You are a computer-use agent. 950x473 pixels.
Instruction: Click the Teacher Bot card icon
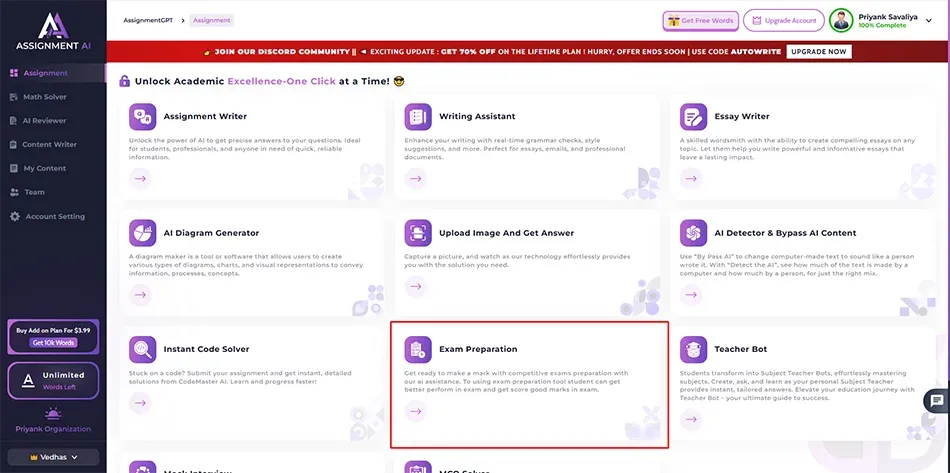pos(693,349)
